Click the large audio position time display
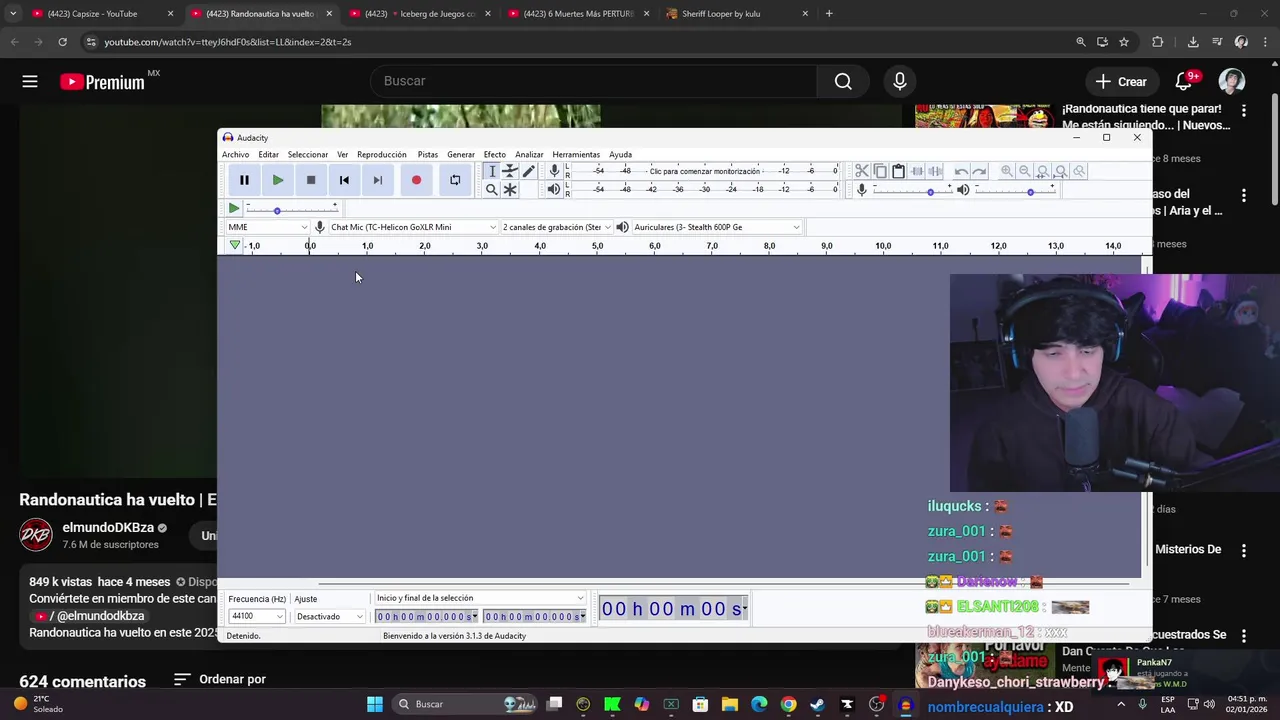Screen dimensions: 1280x720 [x=673, y=608]
